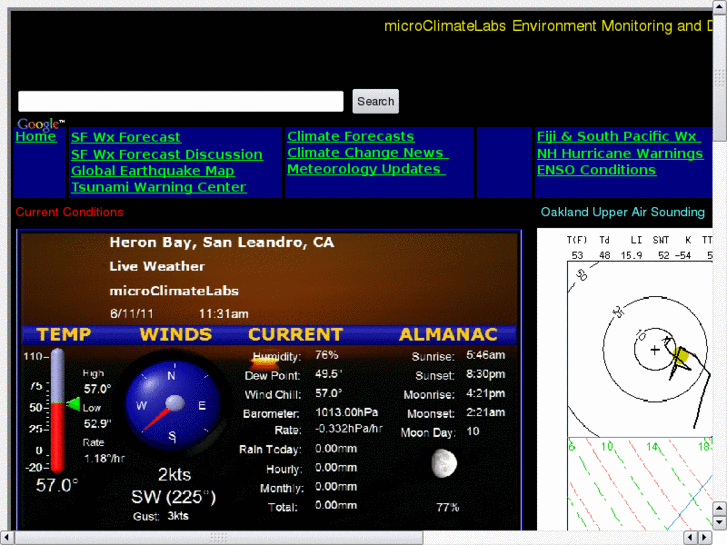Click moon illumination 77% text
727x545 pixels.
pos(447,507)
